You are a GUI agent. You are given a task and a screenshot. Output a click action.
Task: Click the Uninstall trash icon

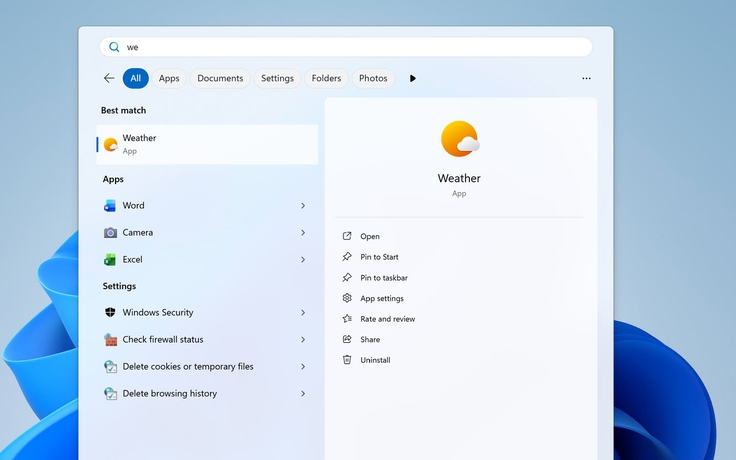pyautogui.click(x=347, y=360)
